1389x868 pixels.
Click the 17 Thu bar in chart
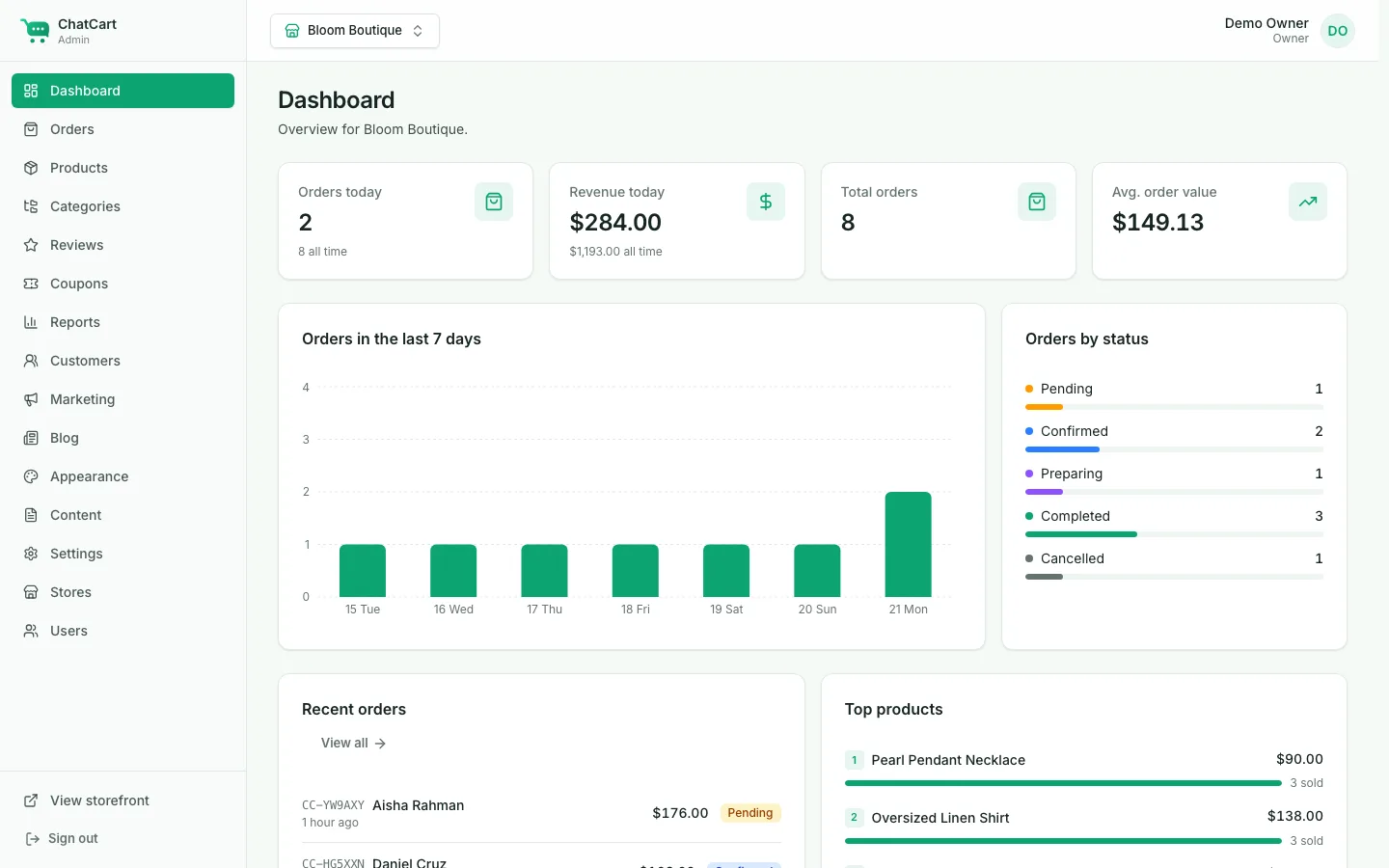point(545,571)
